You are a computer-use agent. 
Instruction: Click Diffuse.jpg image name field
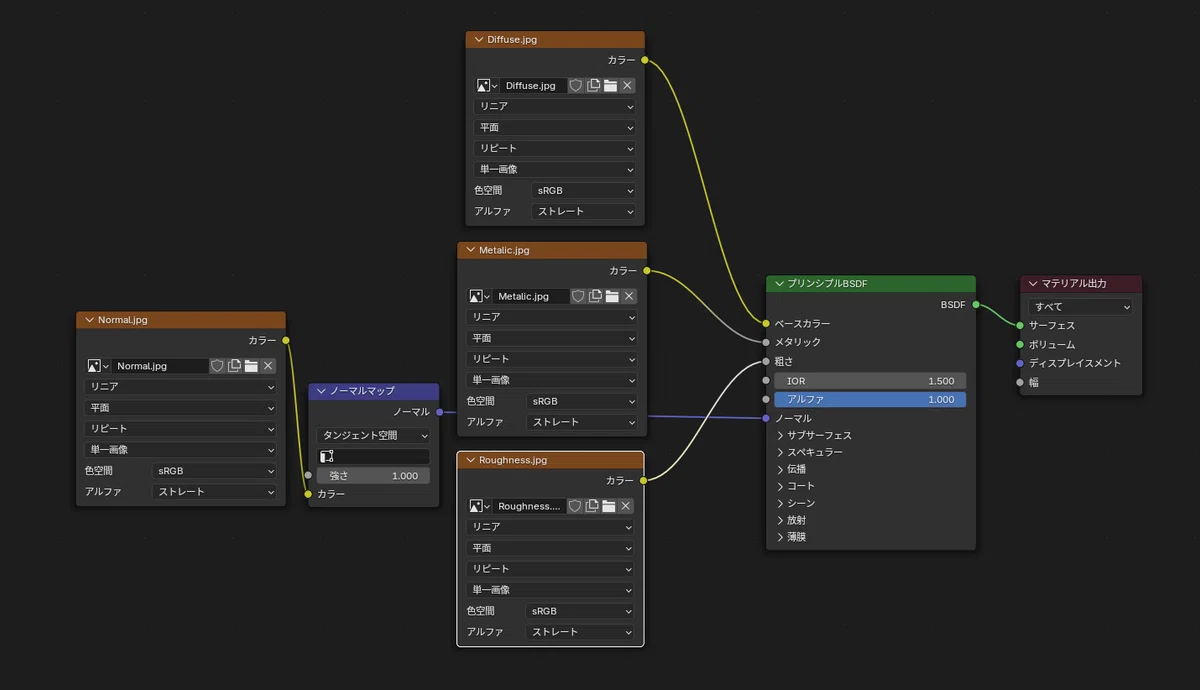533,86
